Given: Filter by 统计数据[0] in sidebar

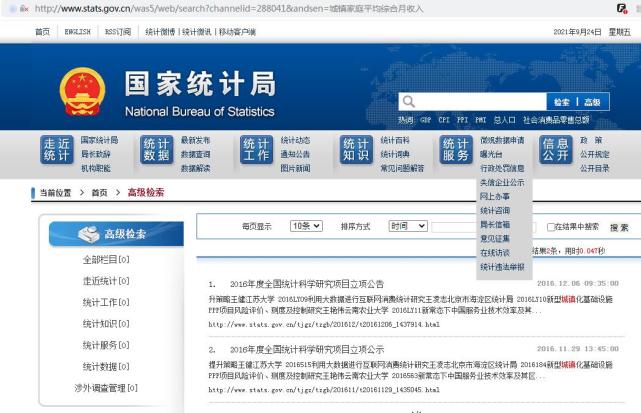Looking at the screenshot, I should pyautogui.click(x=106, y=366).
